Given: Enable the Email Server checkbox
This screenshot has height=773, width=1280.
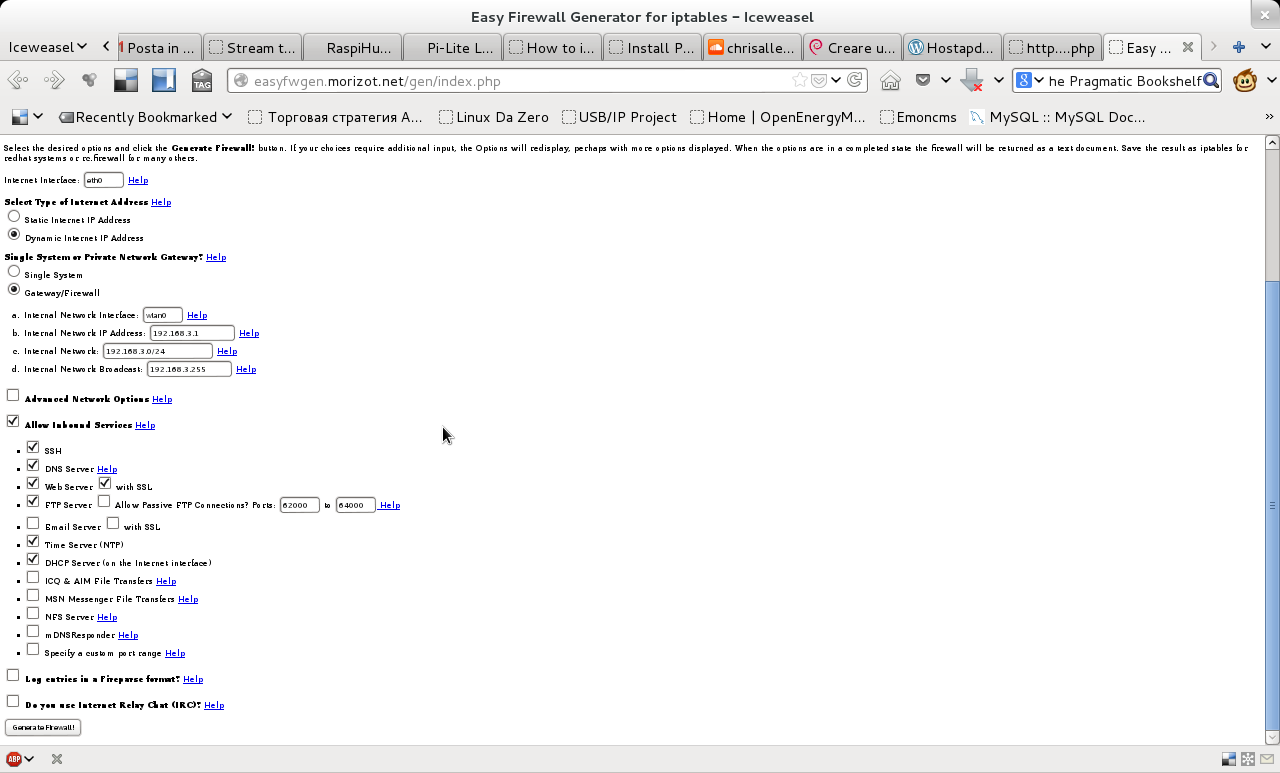Looking at the screenshot, I should tap(33, 524).
